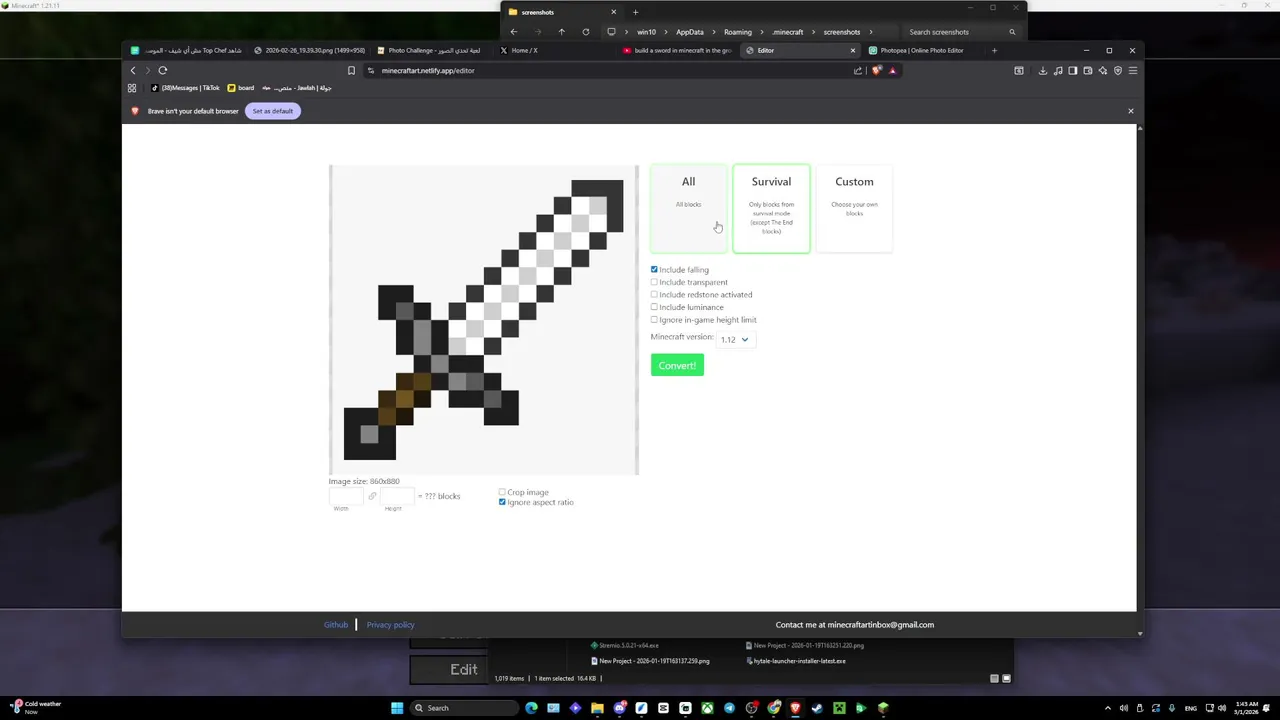Open Xbox app from the taskbar

[x=707, y=708]
